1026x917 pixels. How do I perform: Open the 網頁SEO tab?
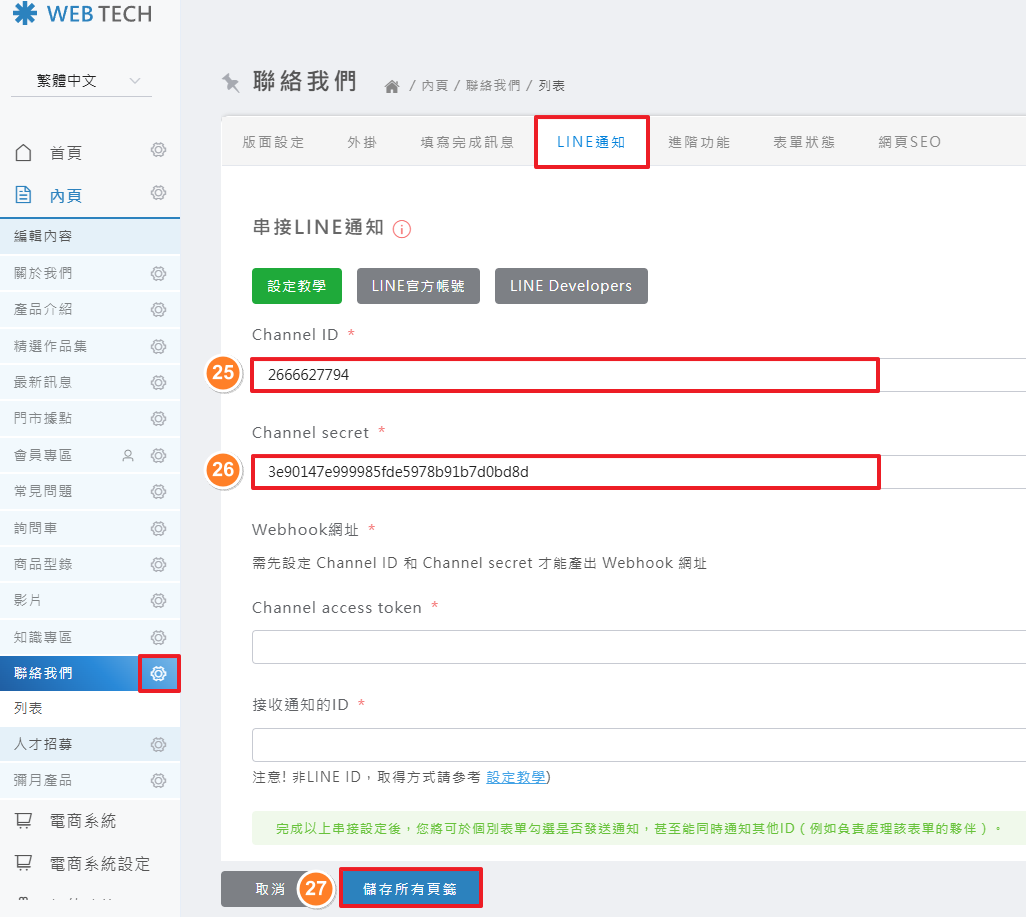(909, 142)
